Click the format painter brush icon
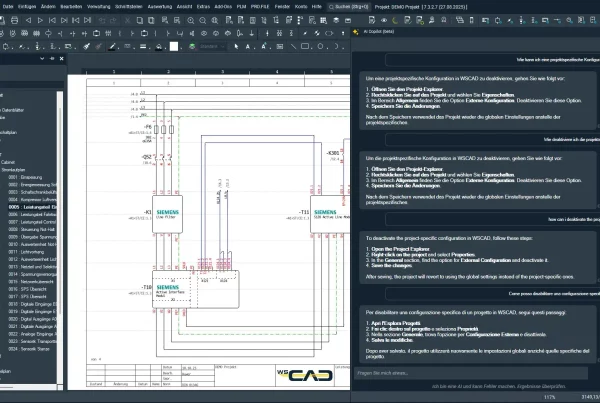The width and height of the screenshot is (600, 403). [86, 46]
